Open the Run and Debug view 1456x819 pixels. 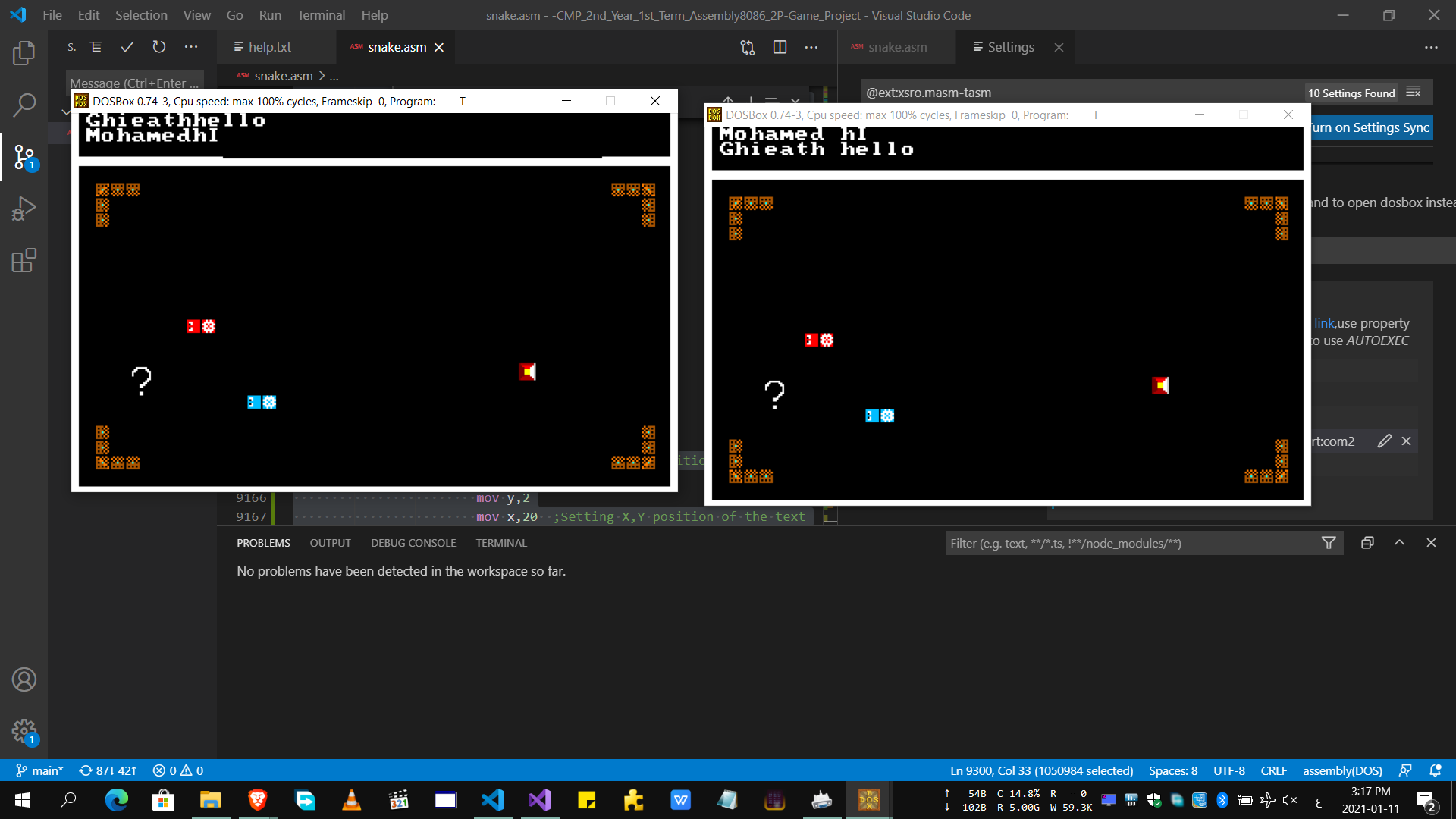point(24,209)
